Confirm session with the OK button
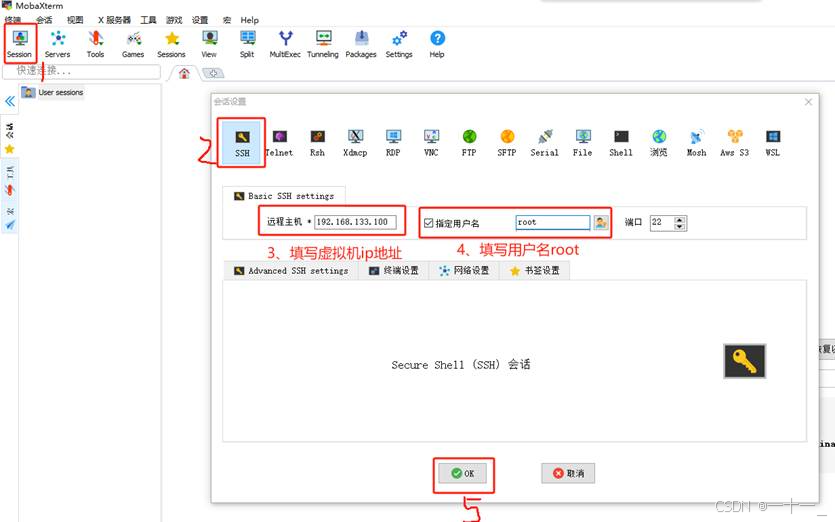 click(462, 473)
